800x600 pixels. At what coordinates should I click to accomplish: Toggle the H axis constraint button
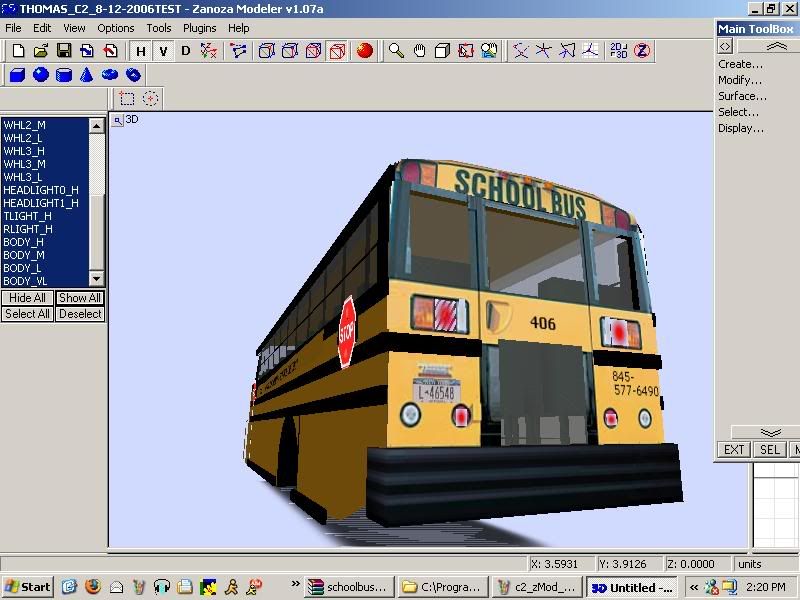(x=141, y=51)
